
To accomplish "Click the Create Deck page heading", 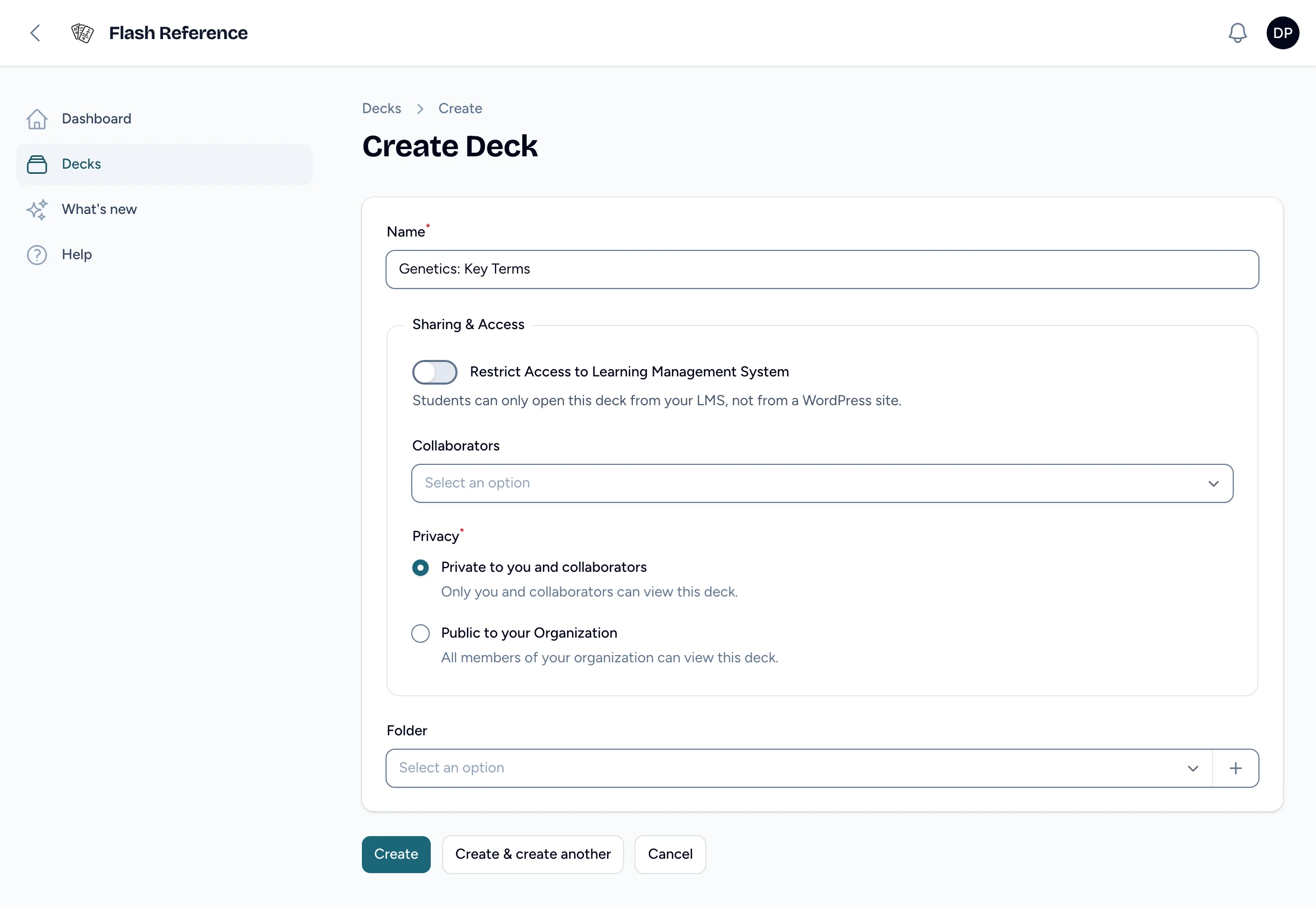I will [x=450, y=147].
